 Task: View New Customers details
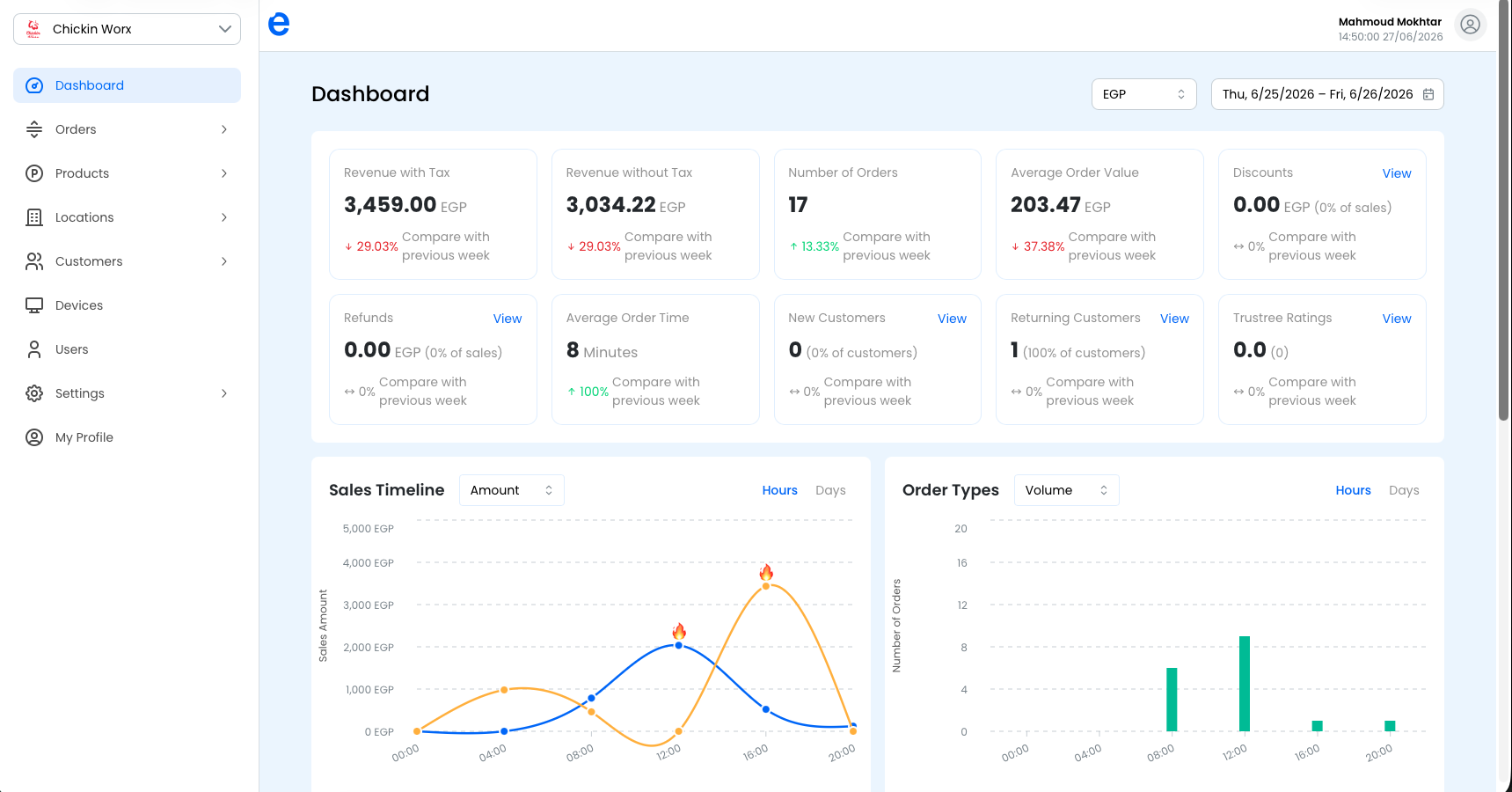952,319
